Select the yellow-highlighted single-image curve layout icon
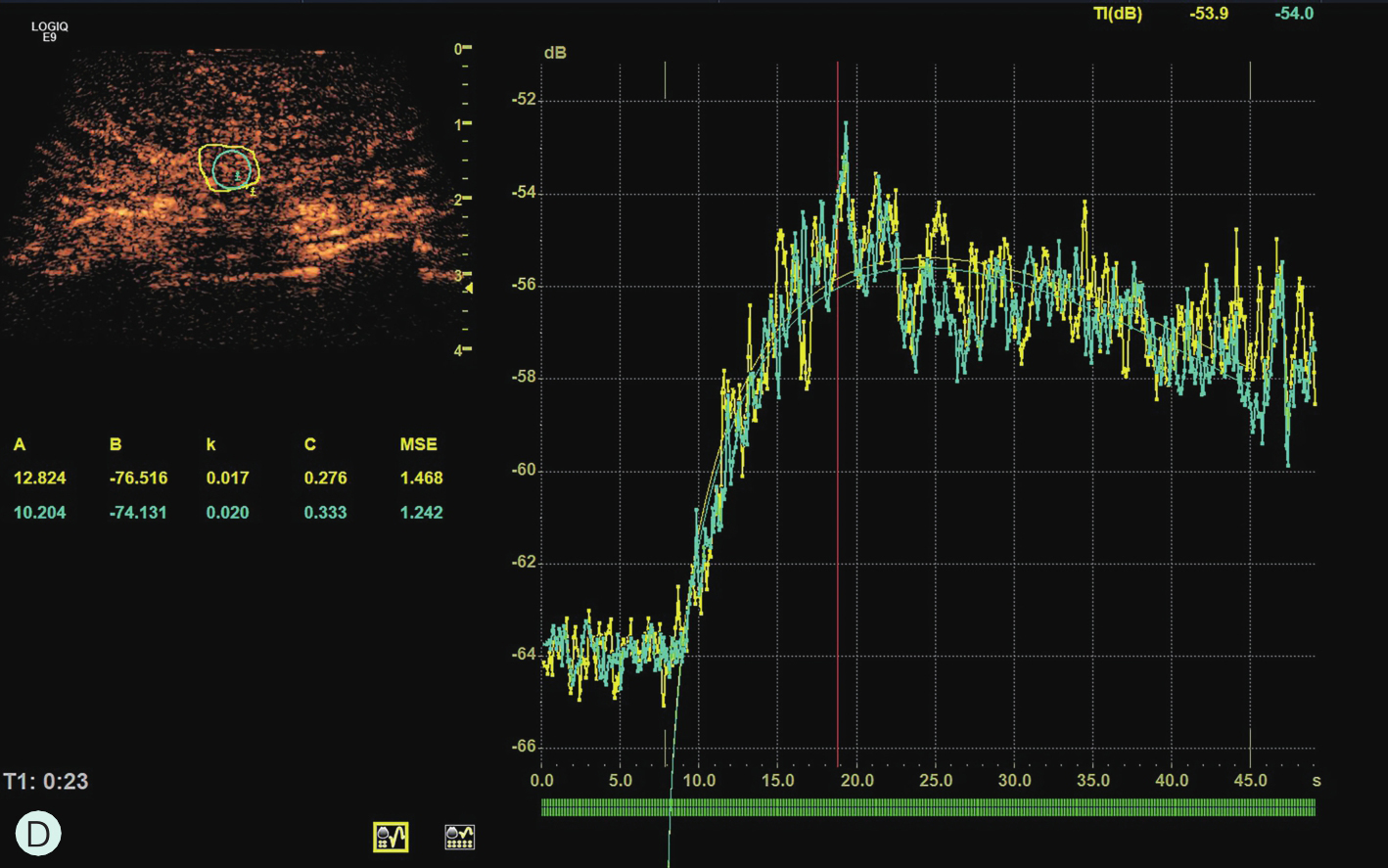This screenshot has height=868, width=1388. point(391,837)
